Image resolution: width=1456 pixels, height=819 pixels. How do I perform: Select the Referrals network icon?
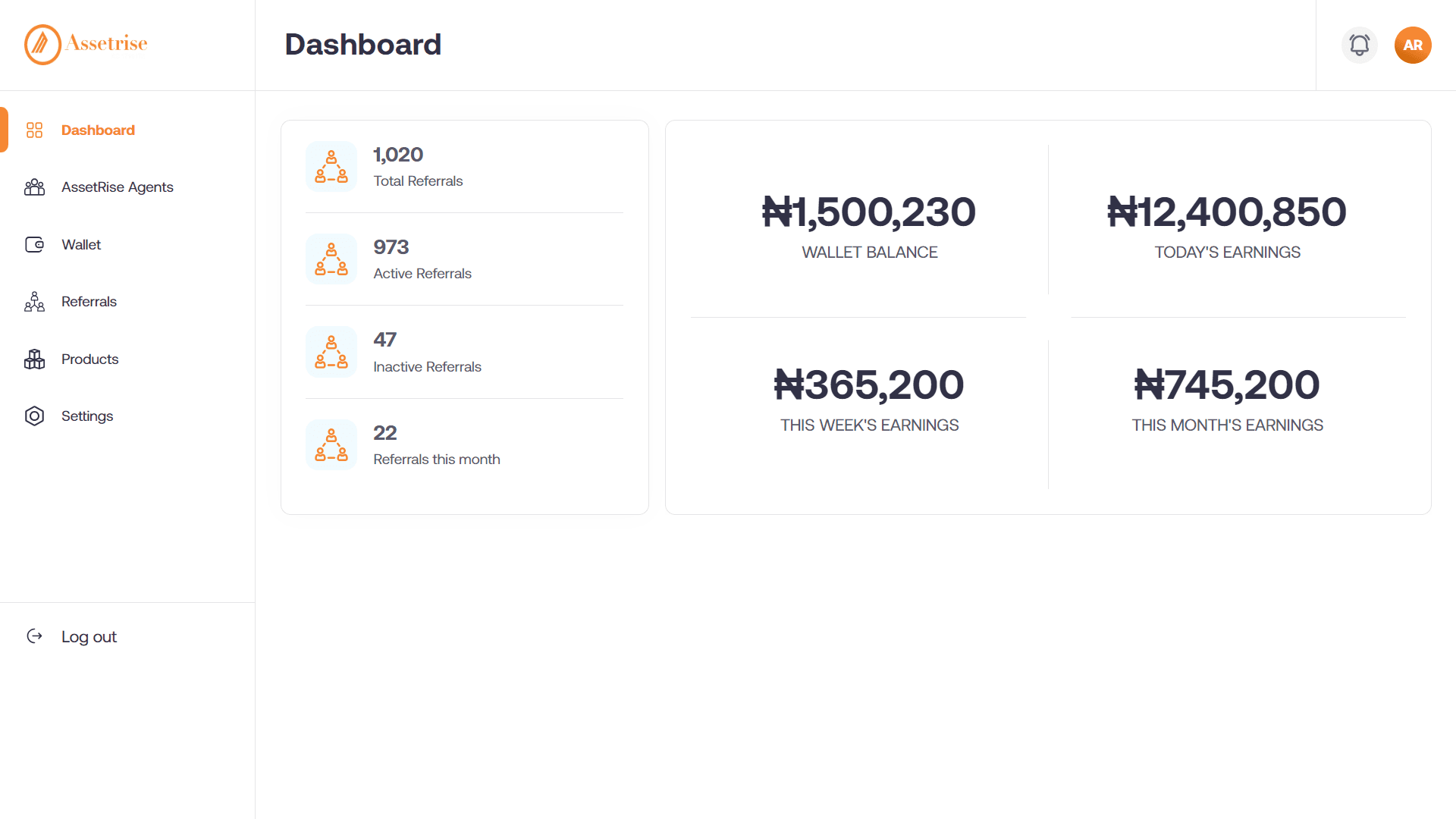(x=34, y=301)
